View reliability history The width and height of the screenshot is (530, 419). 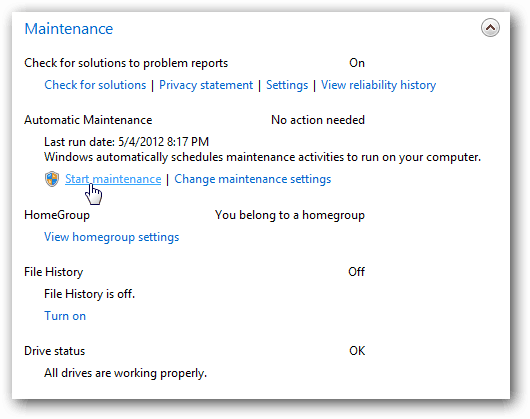tap(378, 85)
